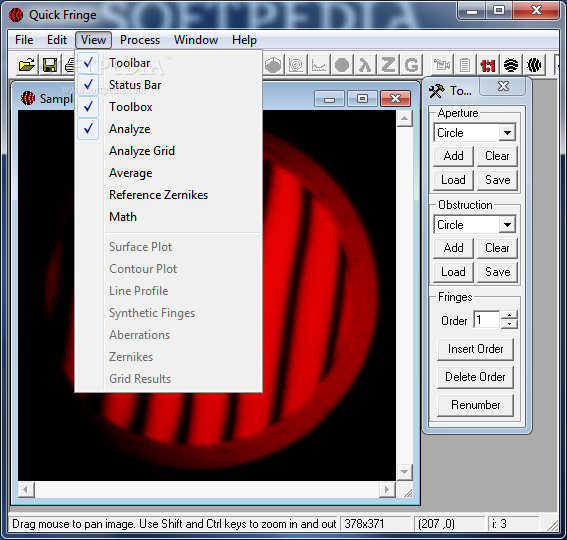Toggle the Toolbox visibility option

tap(169, 107)
